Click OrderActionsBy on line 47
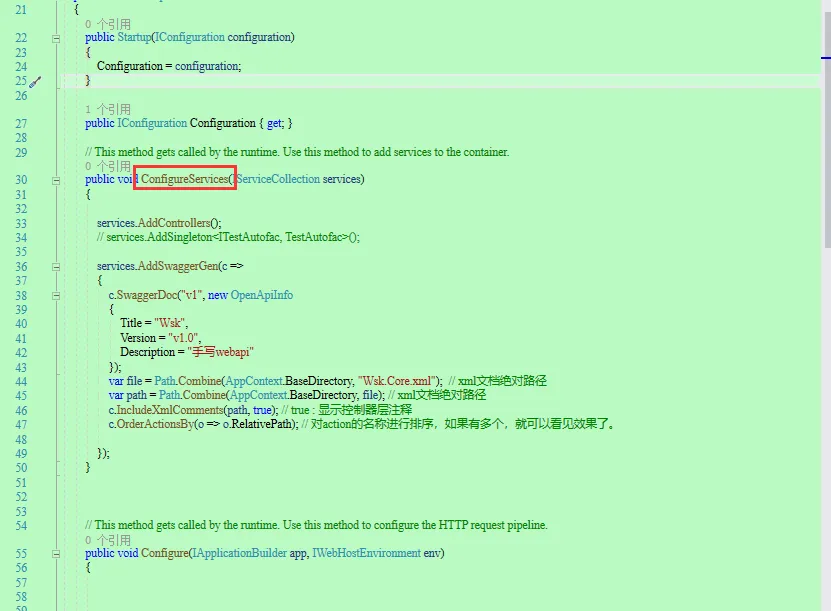Image resolution: width=831 pixels, height=611 pixels. 155,424
